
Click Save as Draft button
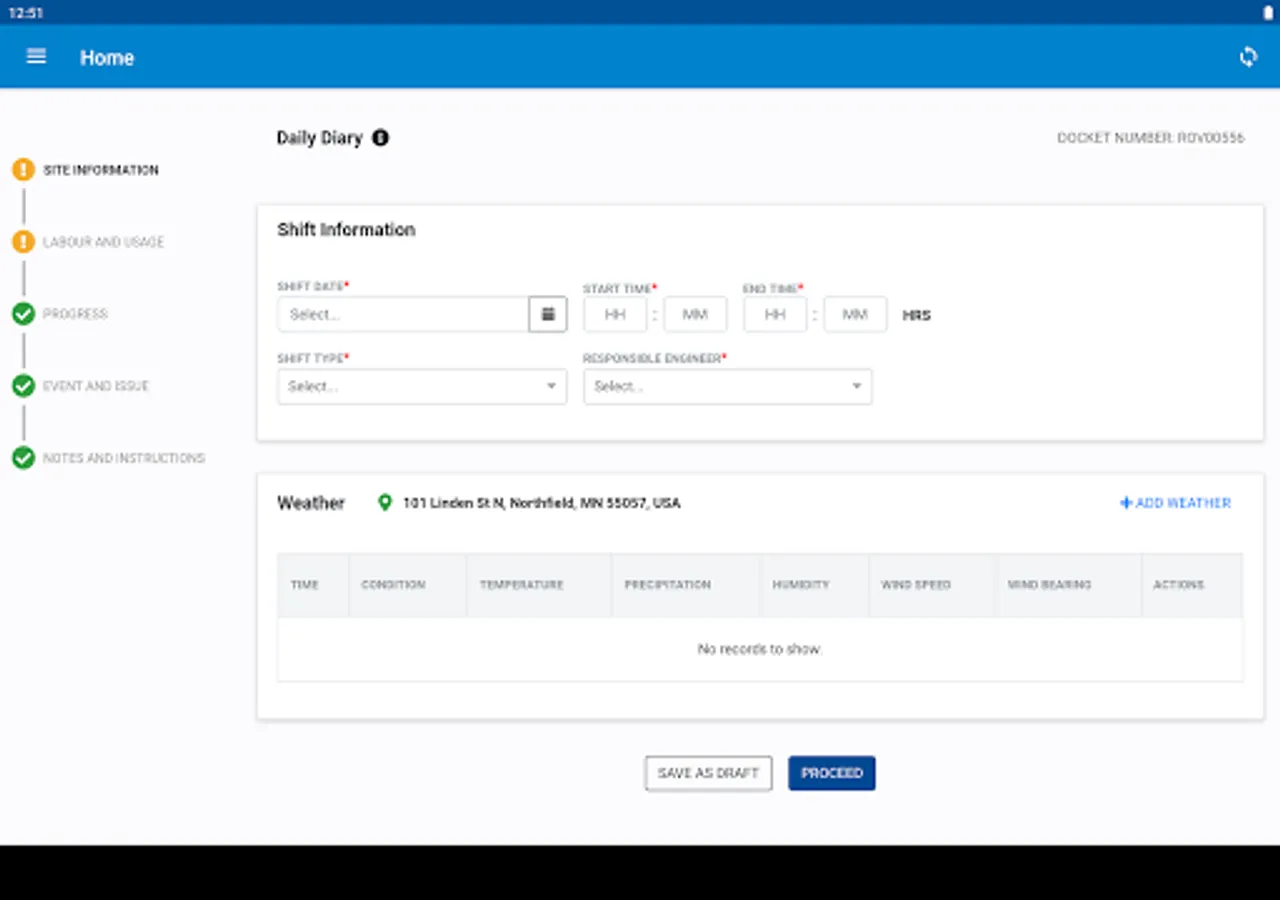click(x=708, y=773)
